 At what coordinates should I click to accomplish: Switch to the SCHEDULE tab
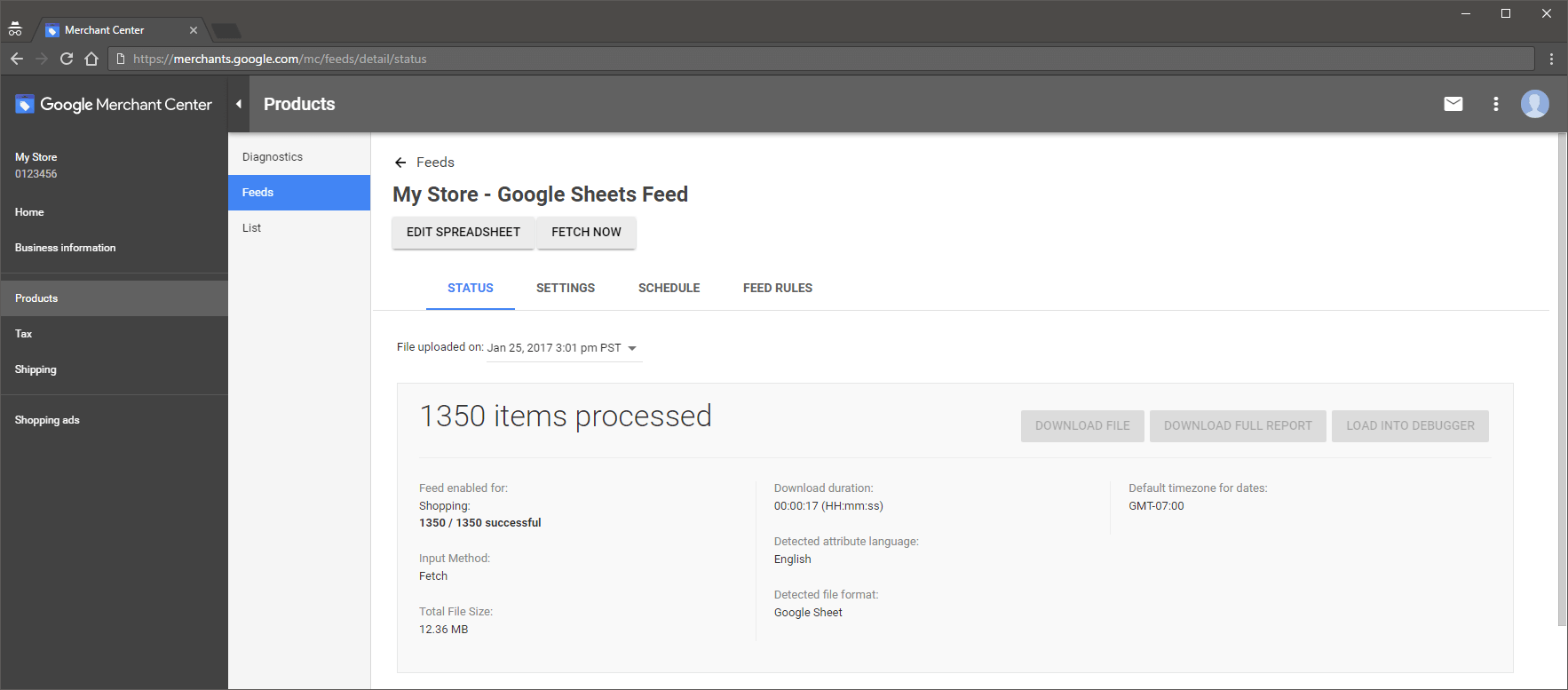point(669,288)
